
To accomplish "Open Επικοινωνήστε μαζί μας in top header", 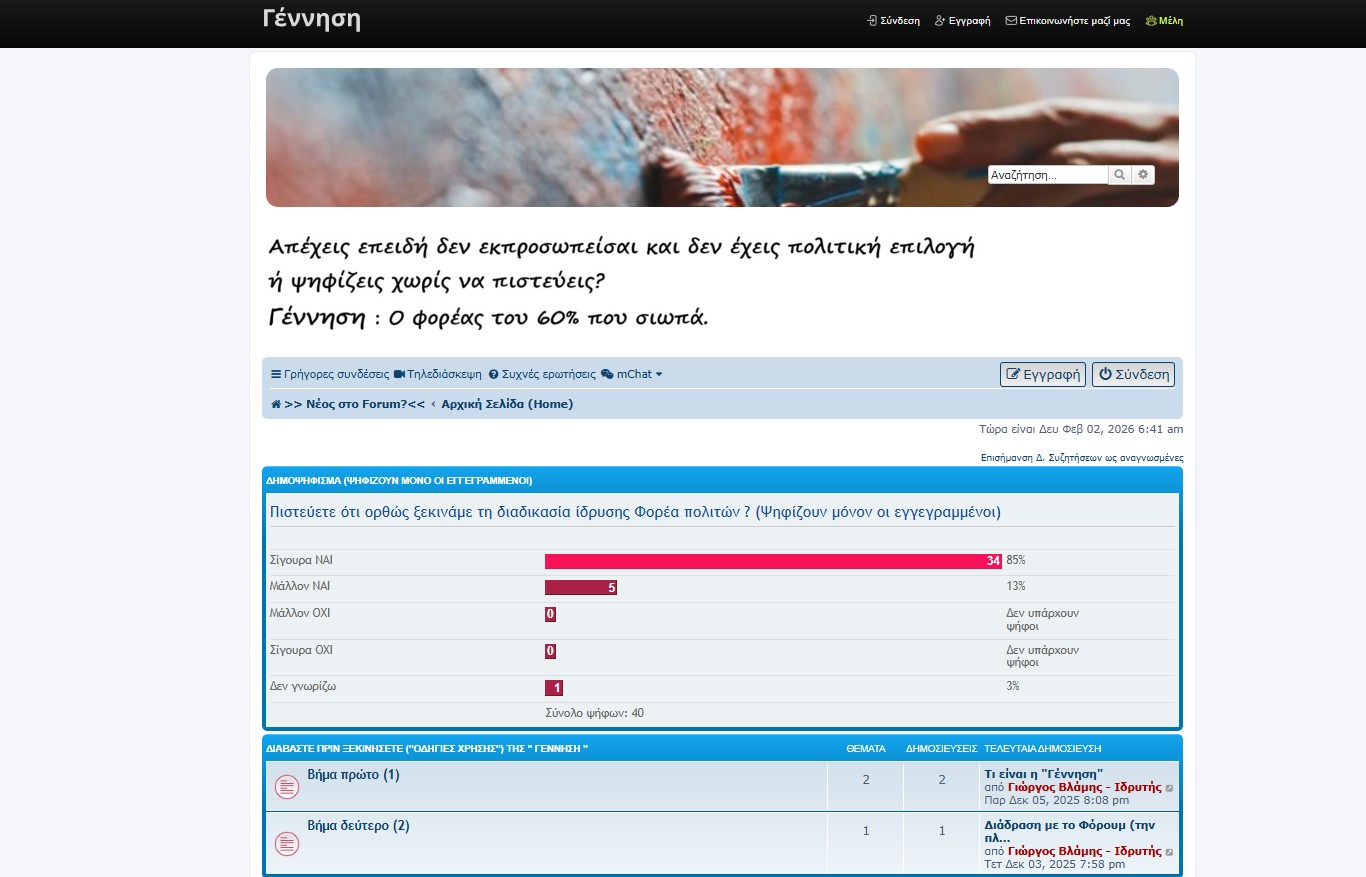I will click(x=1067, y=21).
